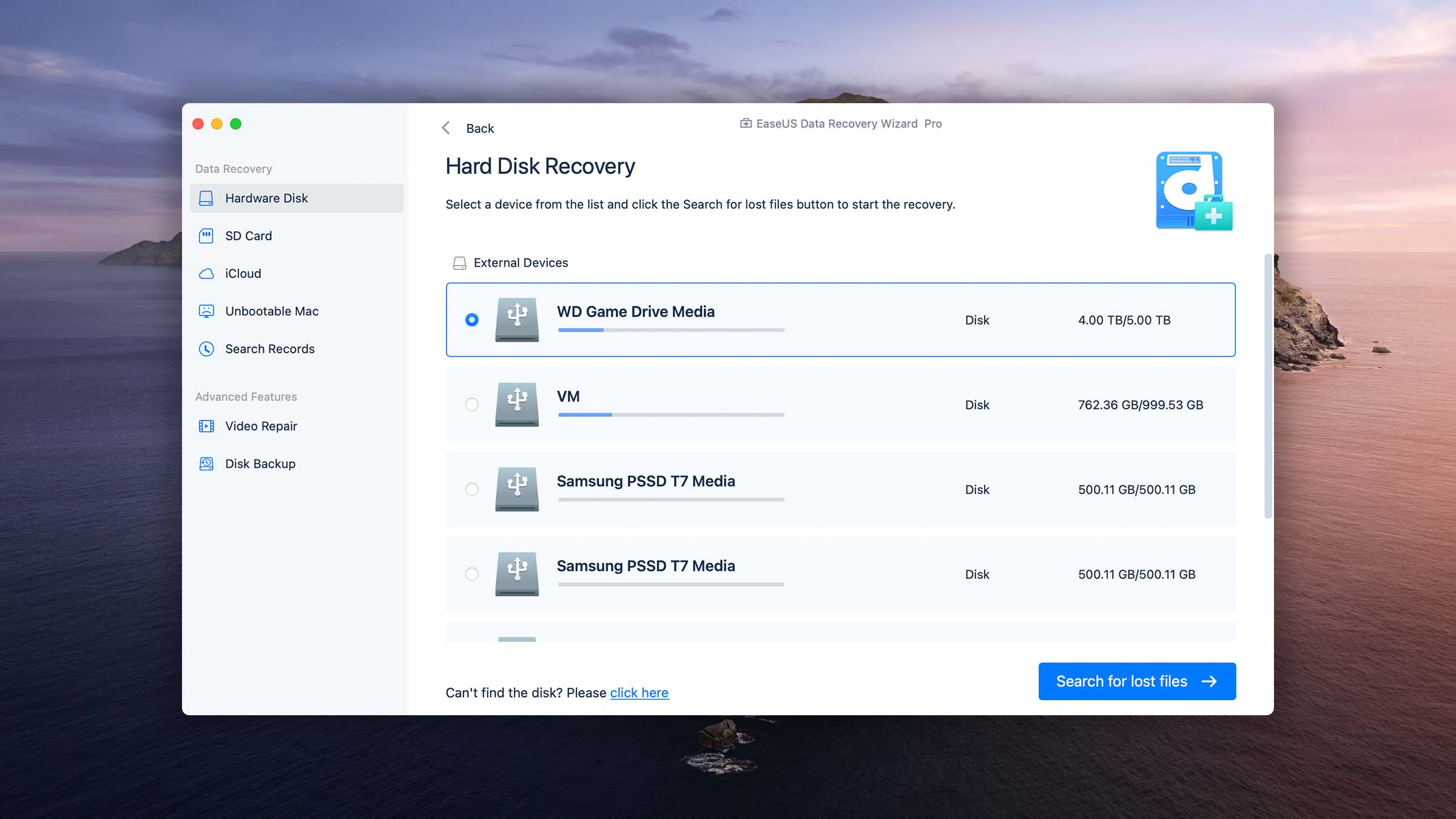Click the Back text button
The height and width of the screenshot is (819, 1456).
[x=480, y=128]
